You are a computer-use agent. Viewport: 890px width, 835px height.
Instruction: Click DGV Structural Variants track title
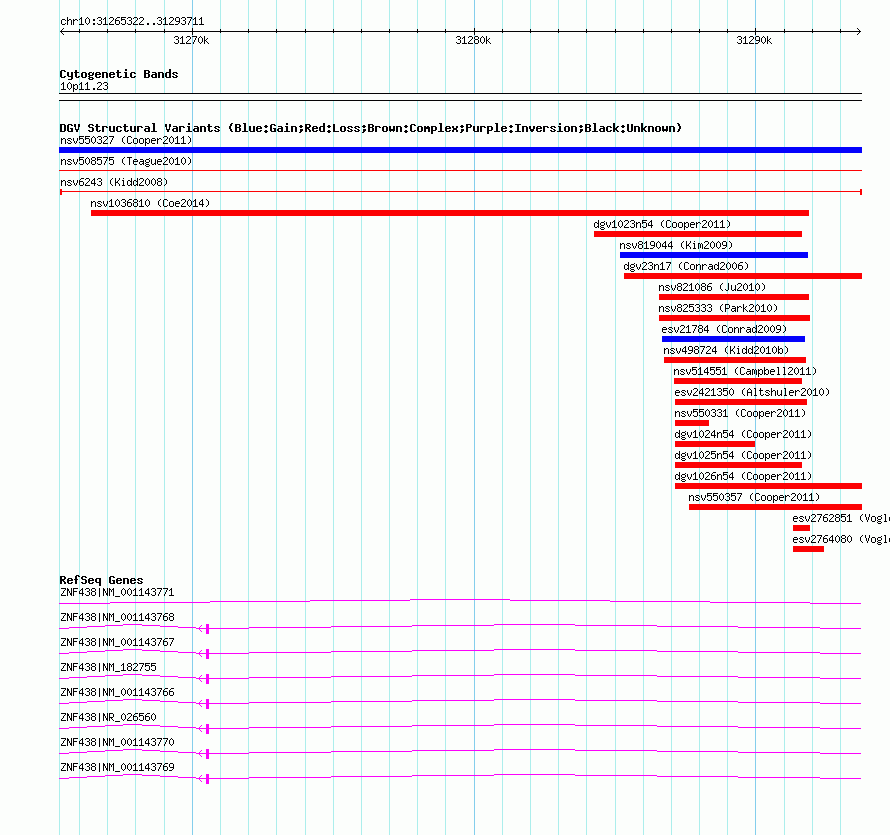[x=371, y=128]
